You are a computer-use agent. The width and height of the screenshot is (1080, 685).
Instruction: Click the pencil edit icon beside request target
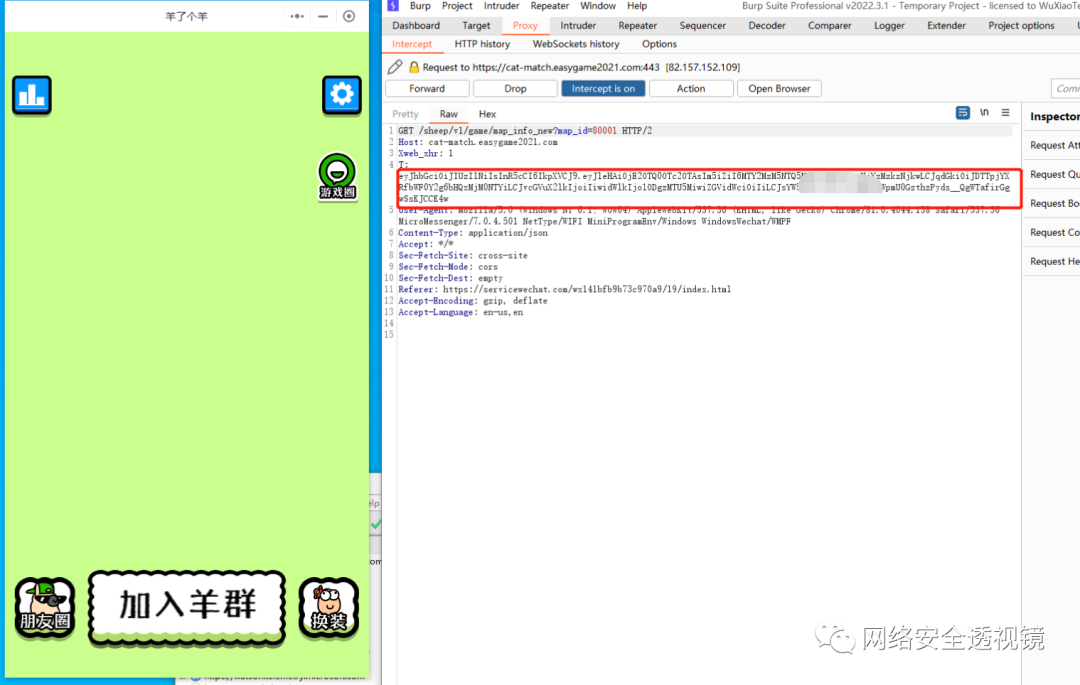395,67
